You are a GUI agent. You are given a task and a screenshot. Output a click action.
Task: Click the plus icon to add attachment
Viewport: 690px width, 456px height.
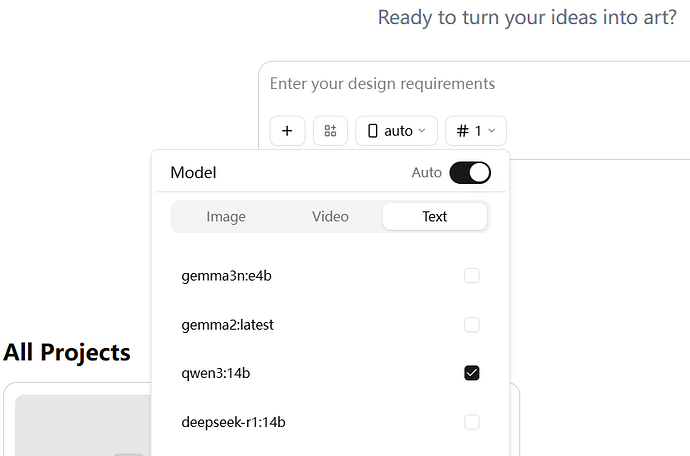pos(287,131)
